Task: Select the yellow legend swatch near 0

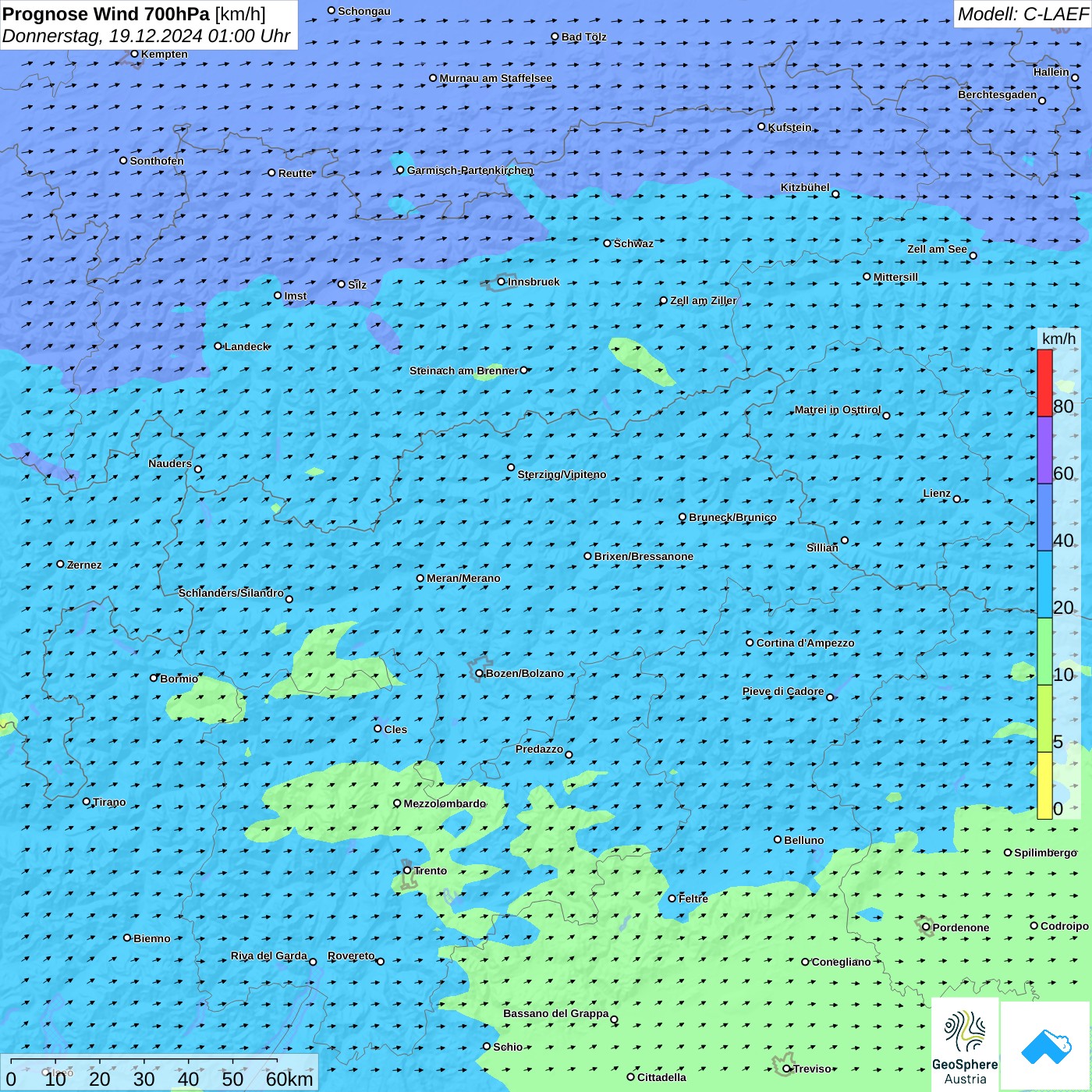Action: tap(1044, 785)
